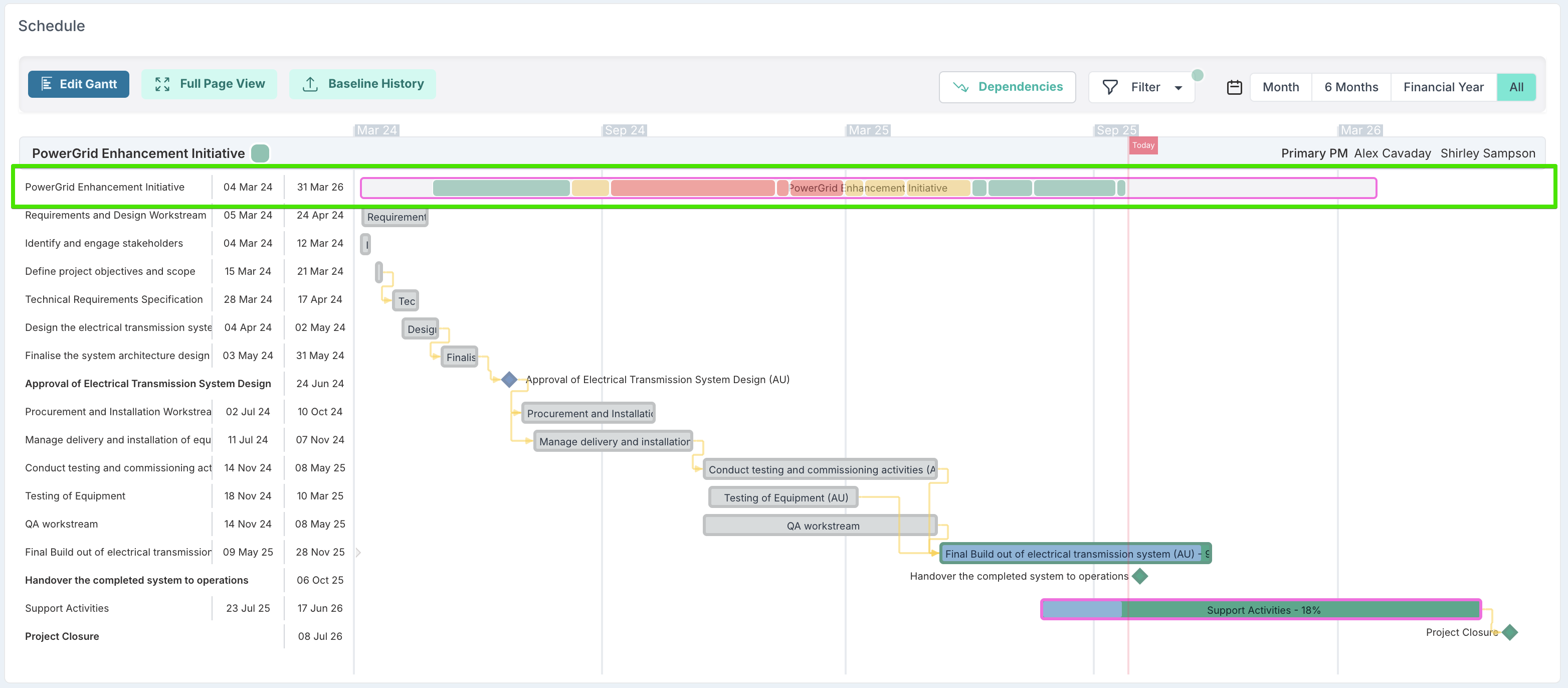Screen dimensions: 1568x688
Task: Toggle Dependencies display on the Gantt
Action: 1007,87
